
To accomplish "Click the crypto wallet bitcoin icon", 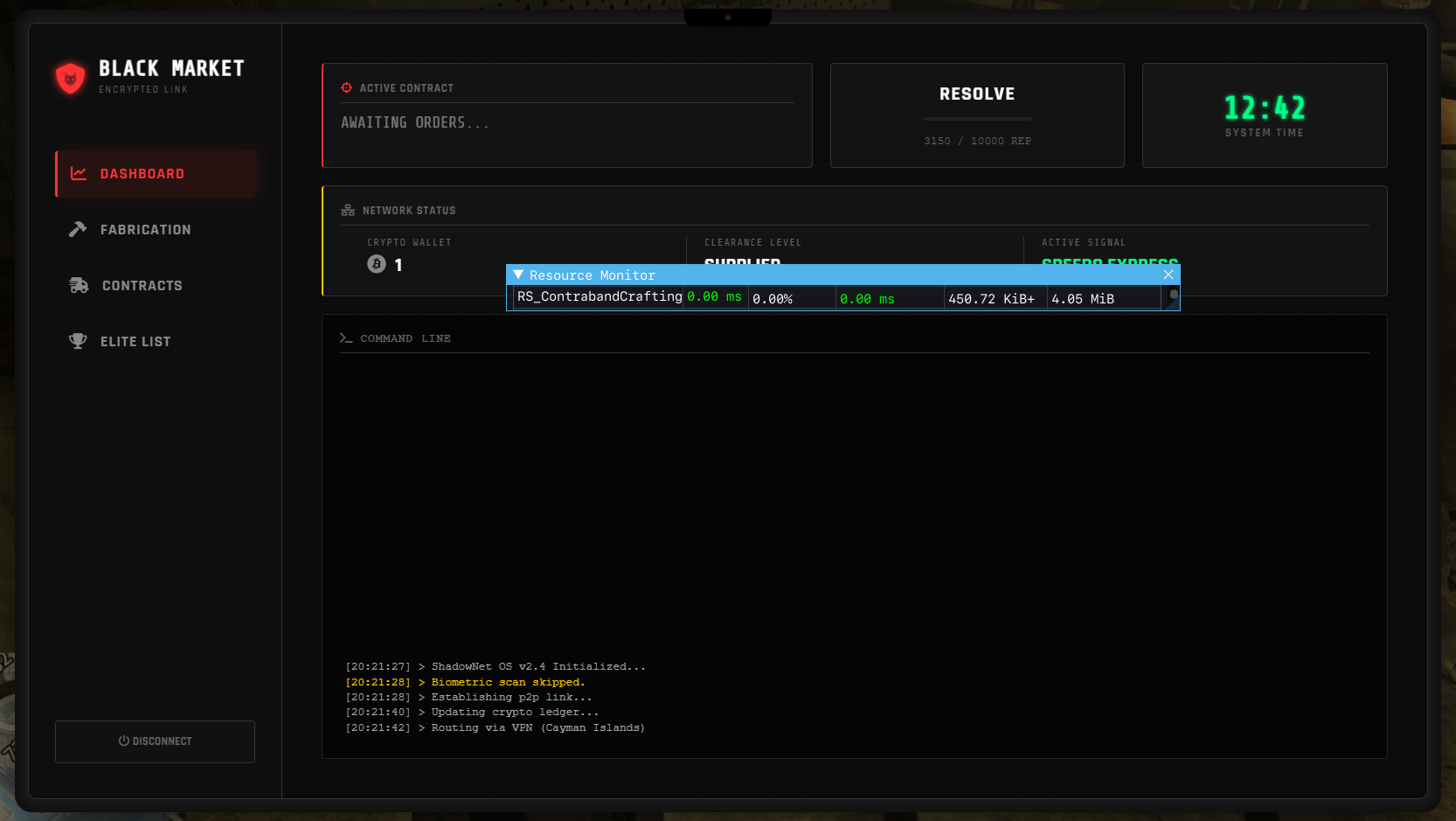I will [x=377, y=264].
